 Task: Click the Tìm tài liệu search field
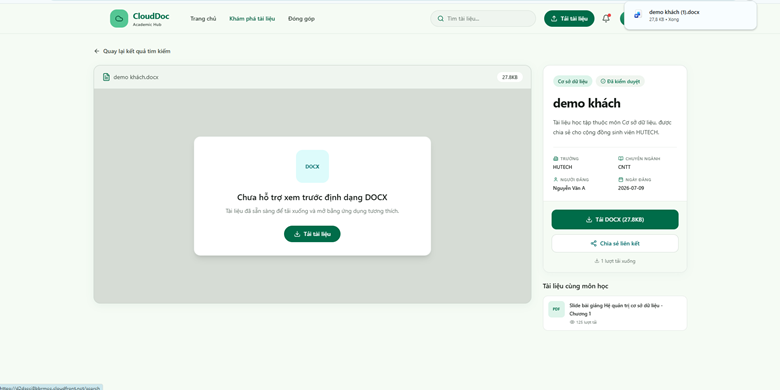point(483,18)
